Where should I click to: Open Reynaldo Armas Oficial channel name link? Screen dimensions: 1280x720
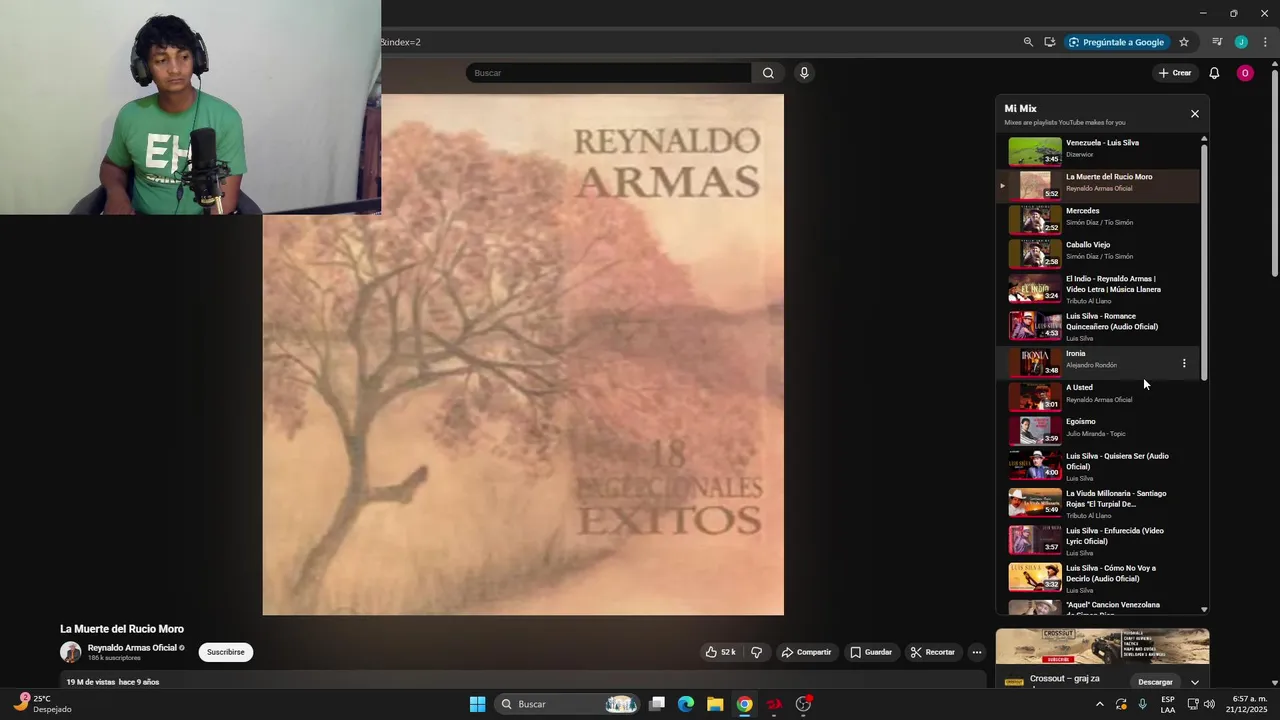(x=132, y=648)
